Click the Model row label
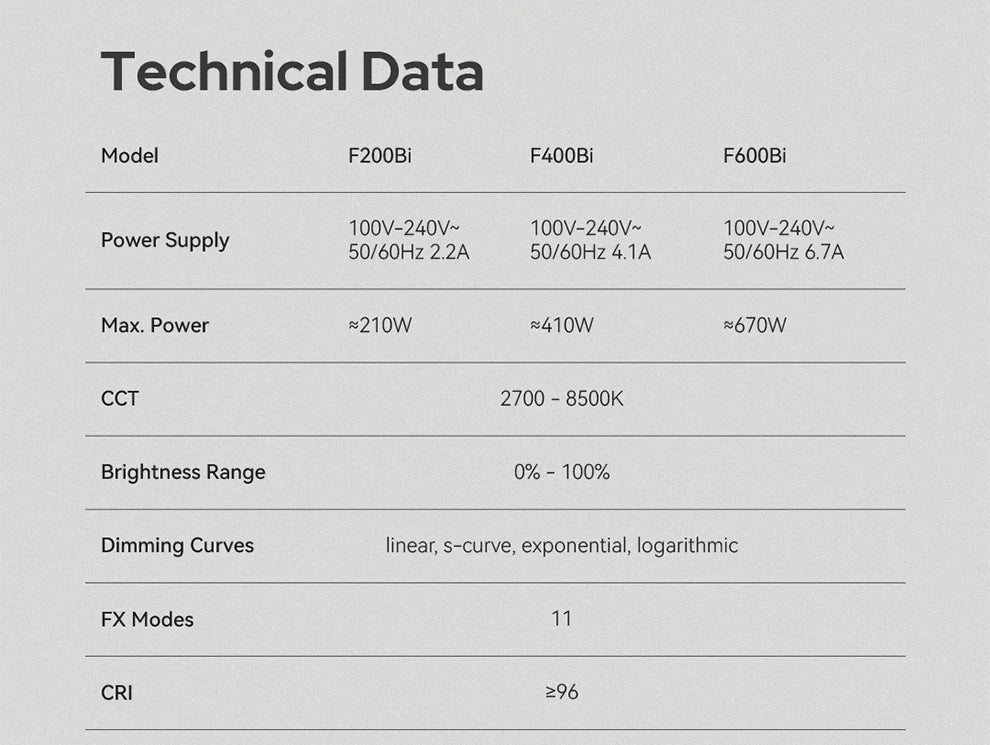 [x=129, y=155]
